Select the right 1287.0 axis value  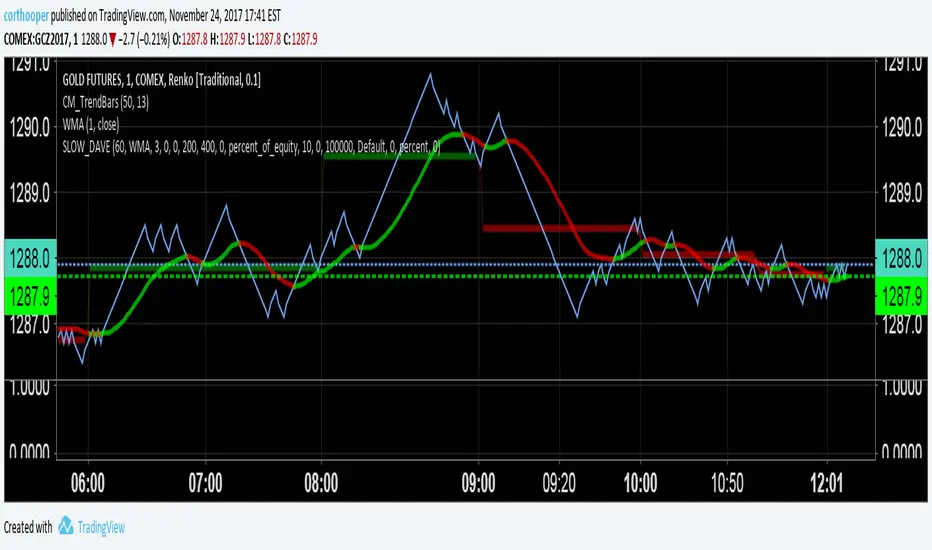902,324
